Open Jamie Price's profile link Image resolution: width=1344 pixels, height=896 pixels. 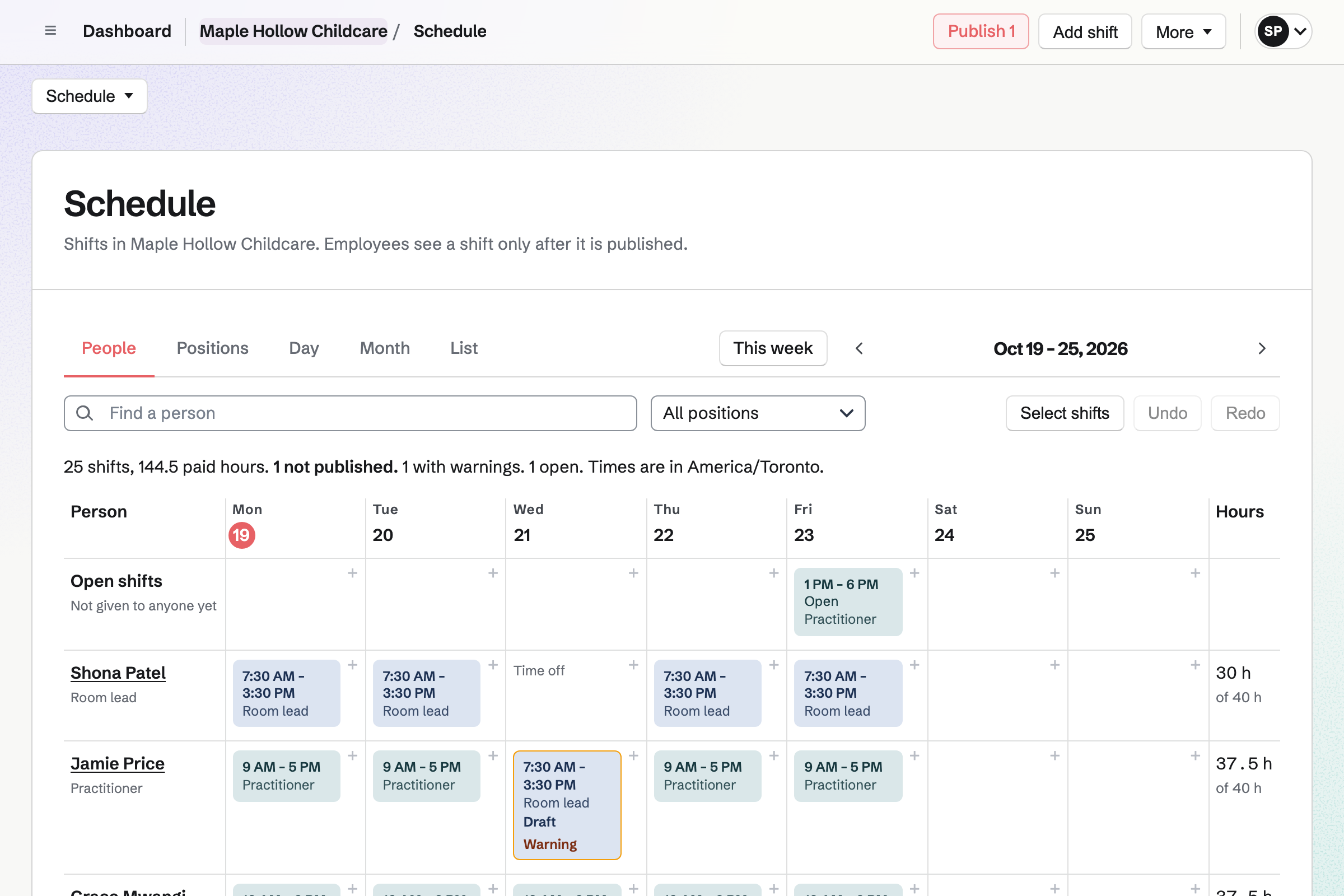[118, 763]
